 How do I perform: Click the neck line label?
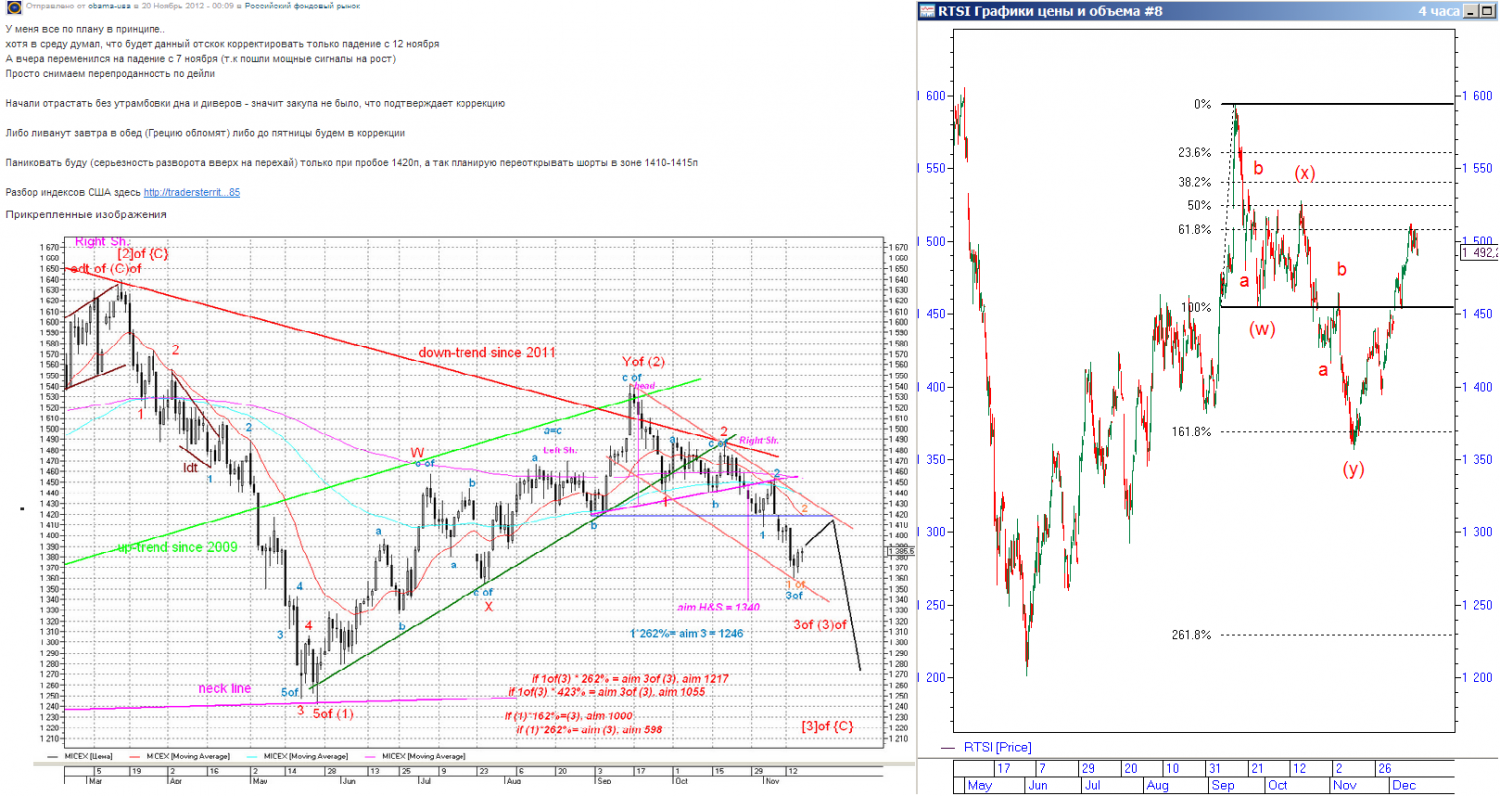225,688
